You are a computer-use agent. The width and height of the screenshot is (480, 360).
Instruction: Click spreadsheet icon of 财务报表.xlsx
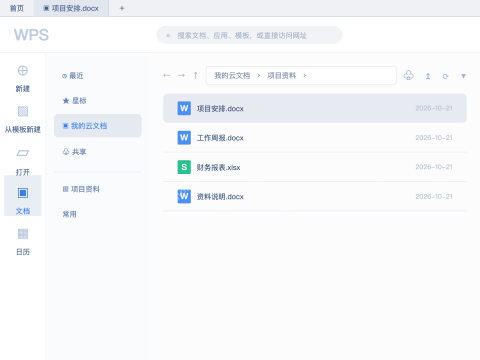(184, 167)
